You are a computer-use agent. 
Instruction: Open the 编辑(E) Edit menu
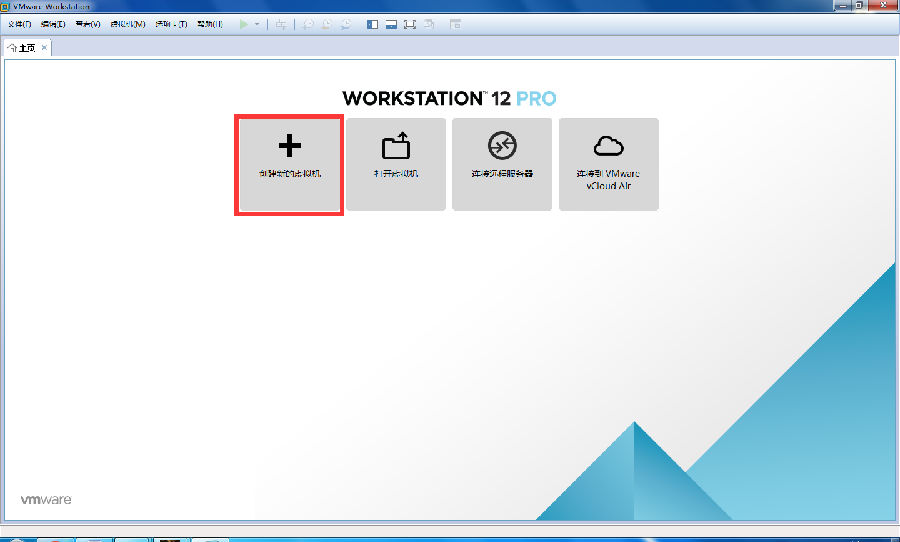[x=53, y=24]
